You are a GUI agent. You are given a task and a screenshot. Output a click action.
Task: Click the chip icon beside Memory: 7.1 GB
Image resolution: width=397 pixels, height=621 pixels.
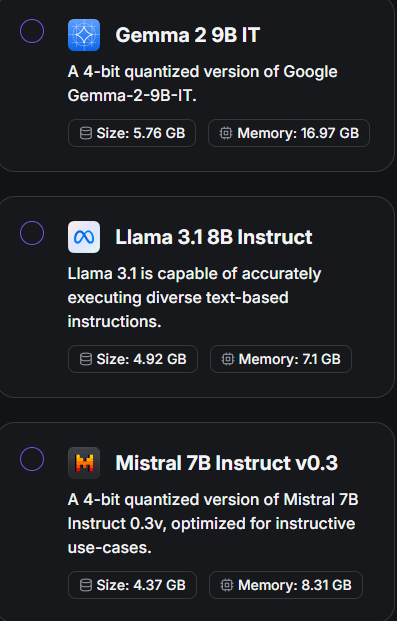click(x=228, y=359)
